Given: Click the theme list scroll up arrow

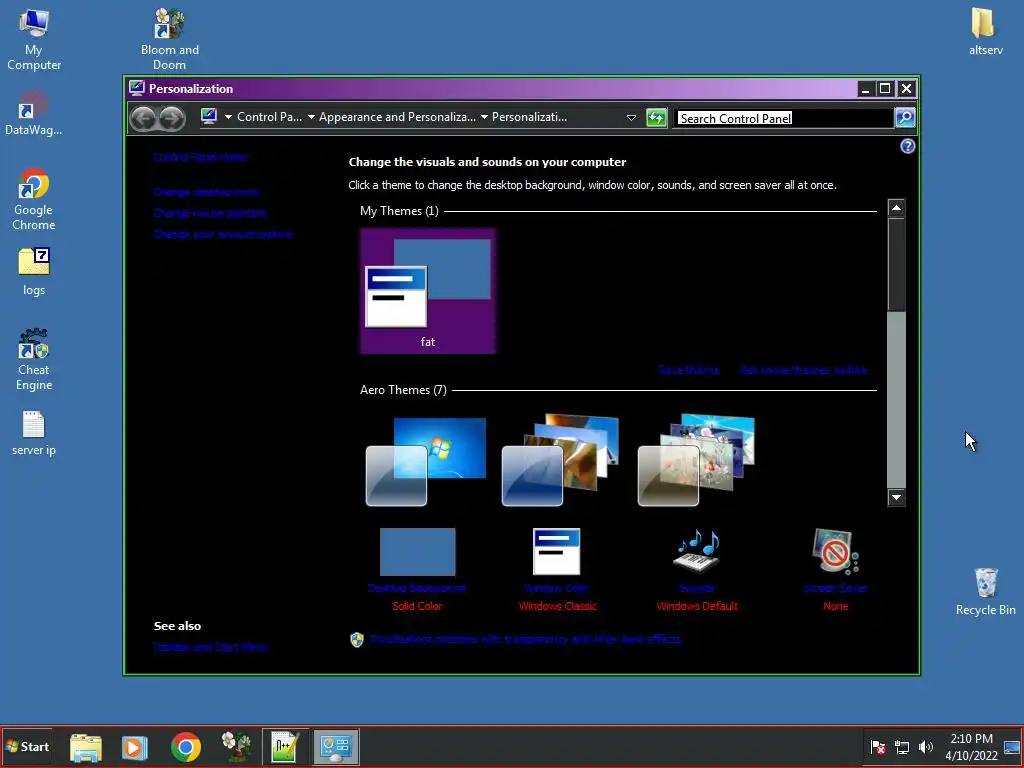Looking at the screenshot, I should tap(896, 208).
